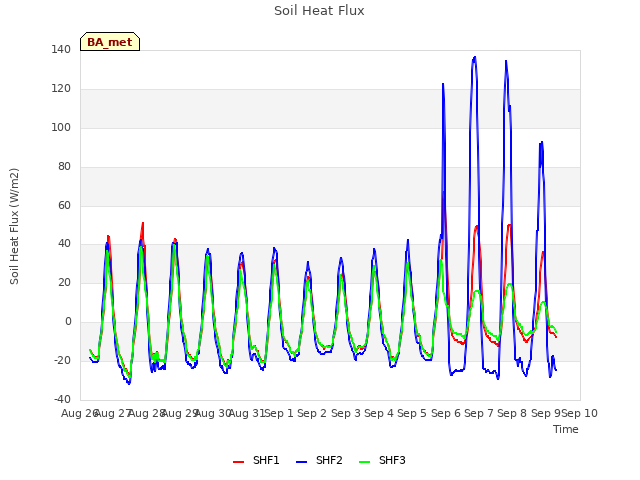Screen dimensions: 640x480
Task: Click the Sep 10 x-axis label
Action: [x=580, y=413]
